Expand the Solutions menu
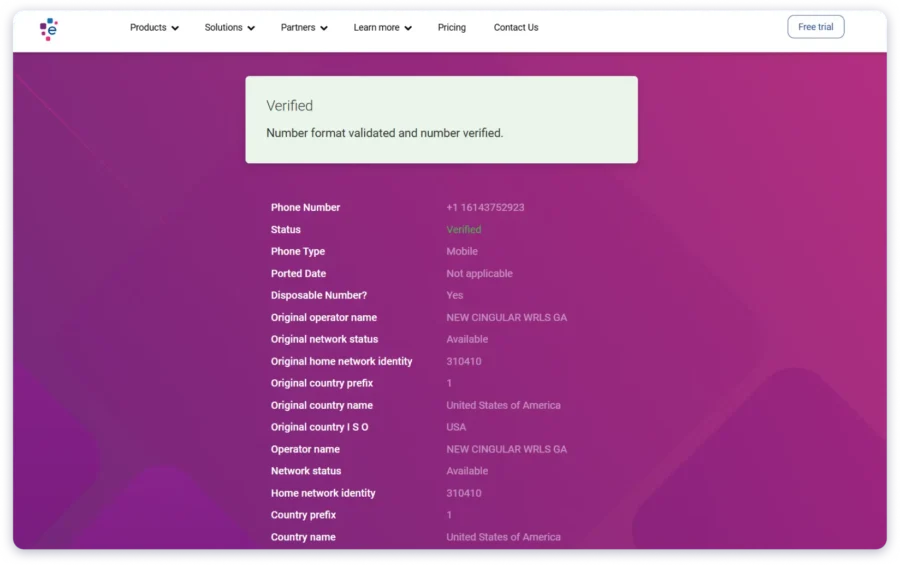Viewport: 900px width, 565px height. 230,28
